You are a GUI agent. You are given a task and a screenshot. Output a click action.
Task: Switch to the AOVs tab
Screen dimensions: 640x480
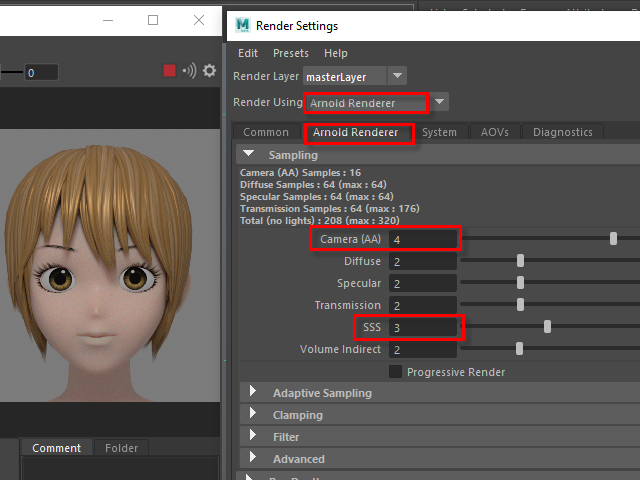(x=494, y=132)
